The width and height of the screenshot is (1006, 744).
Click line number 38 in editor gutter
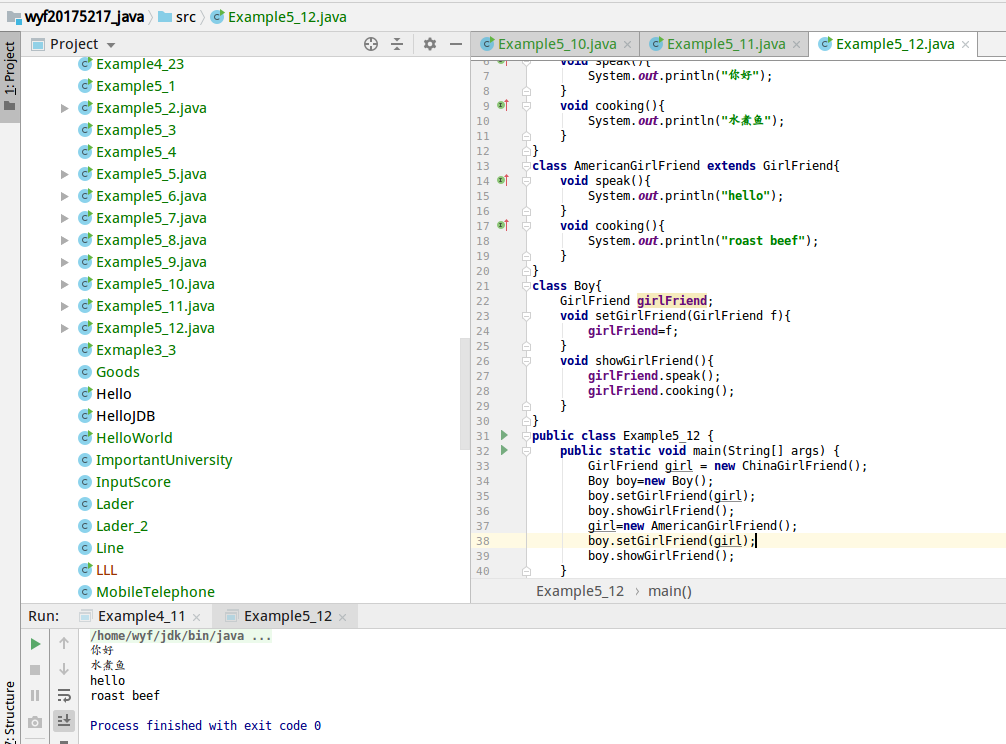click(x=482, y=541)
